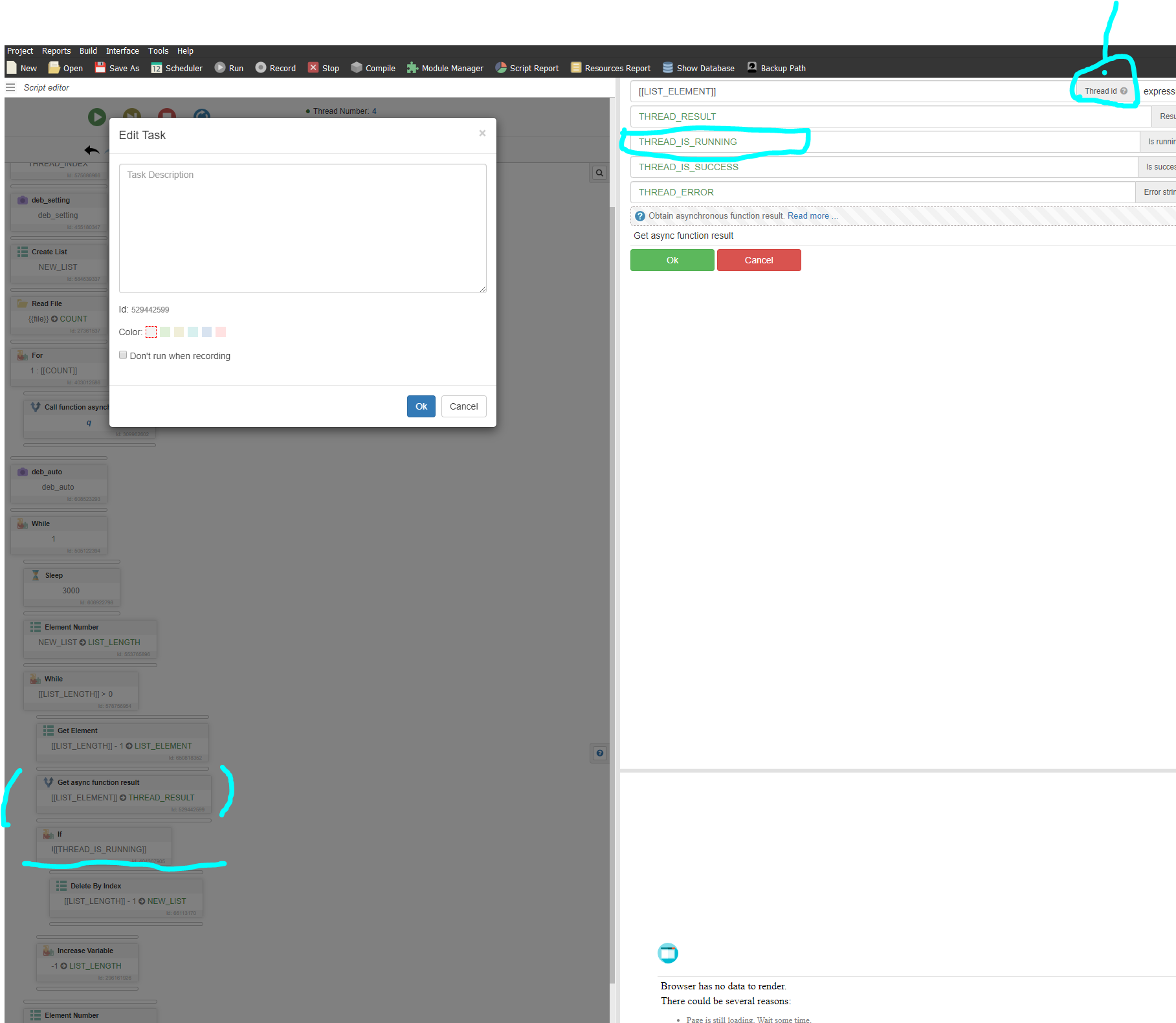Click the blue Ok button in Edit Task
This screenshot has width=1176, height=1023.
(x=421, y=406)
